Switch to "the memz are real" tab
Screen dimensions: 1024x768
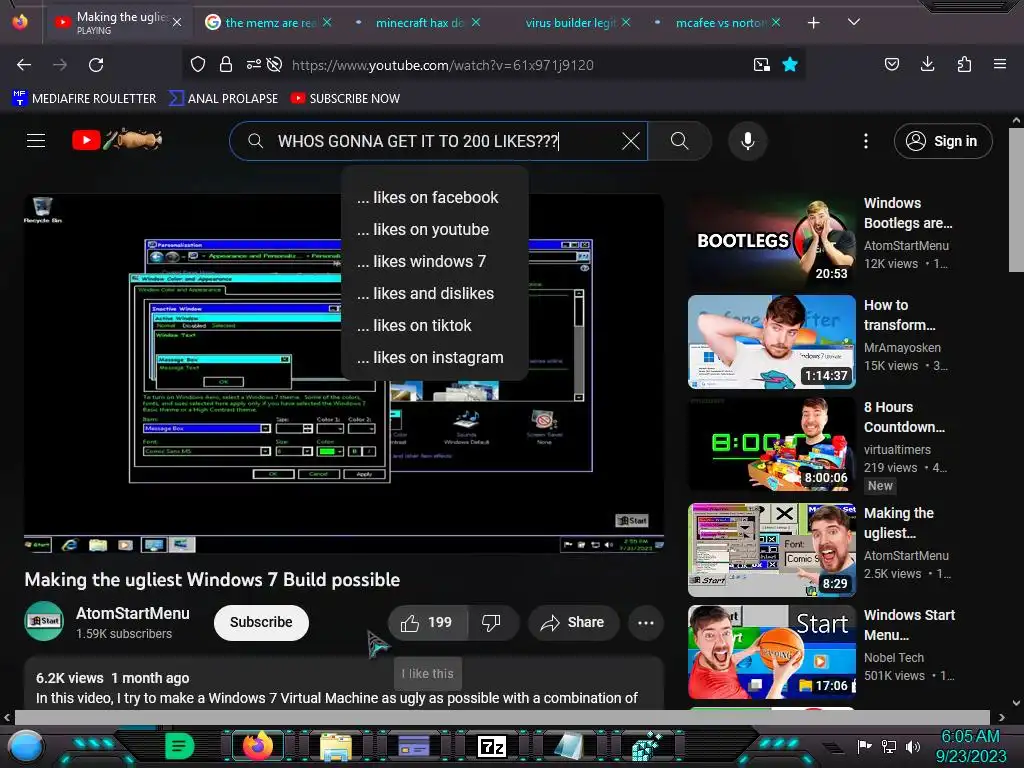[x=270, y=22]
